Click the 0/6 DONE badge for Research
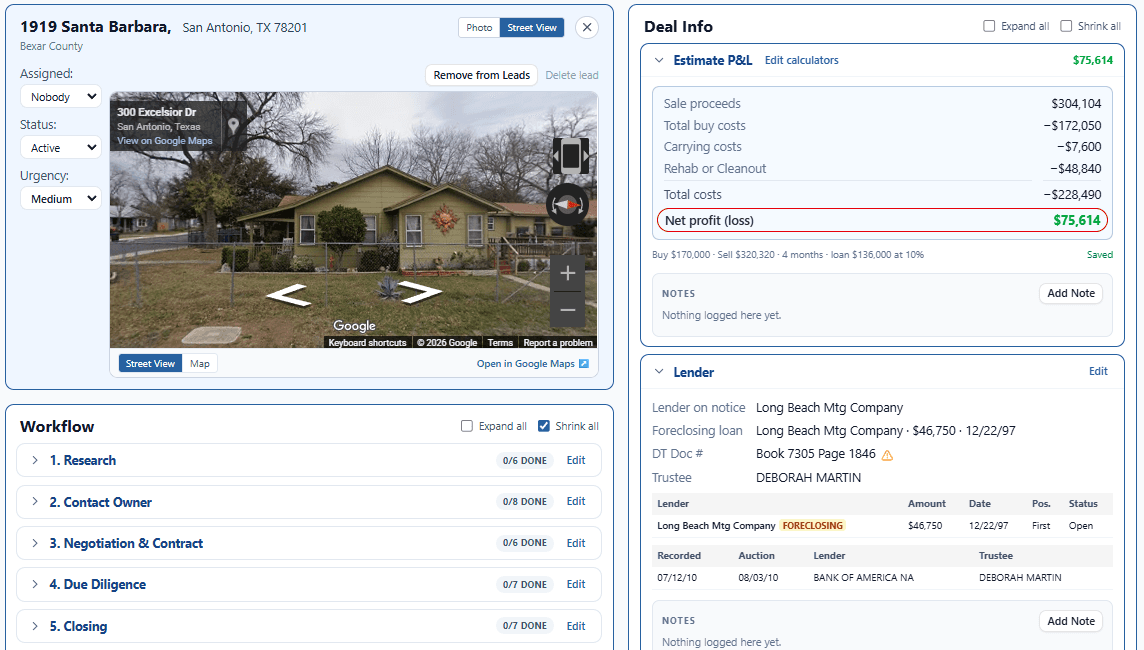 click(525, 460)
